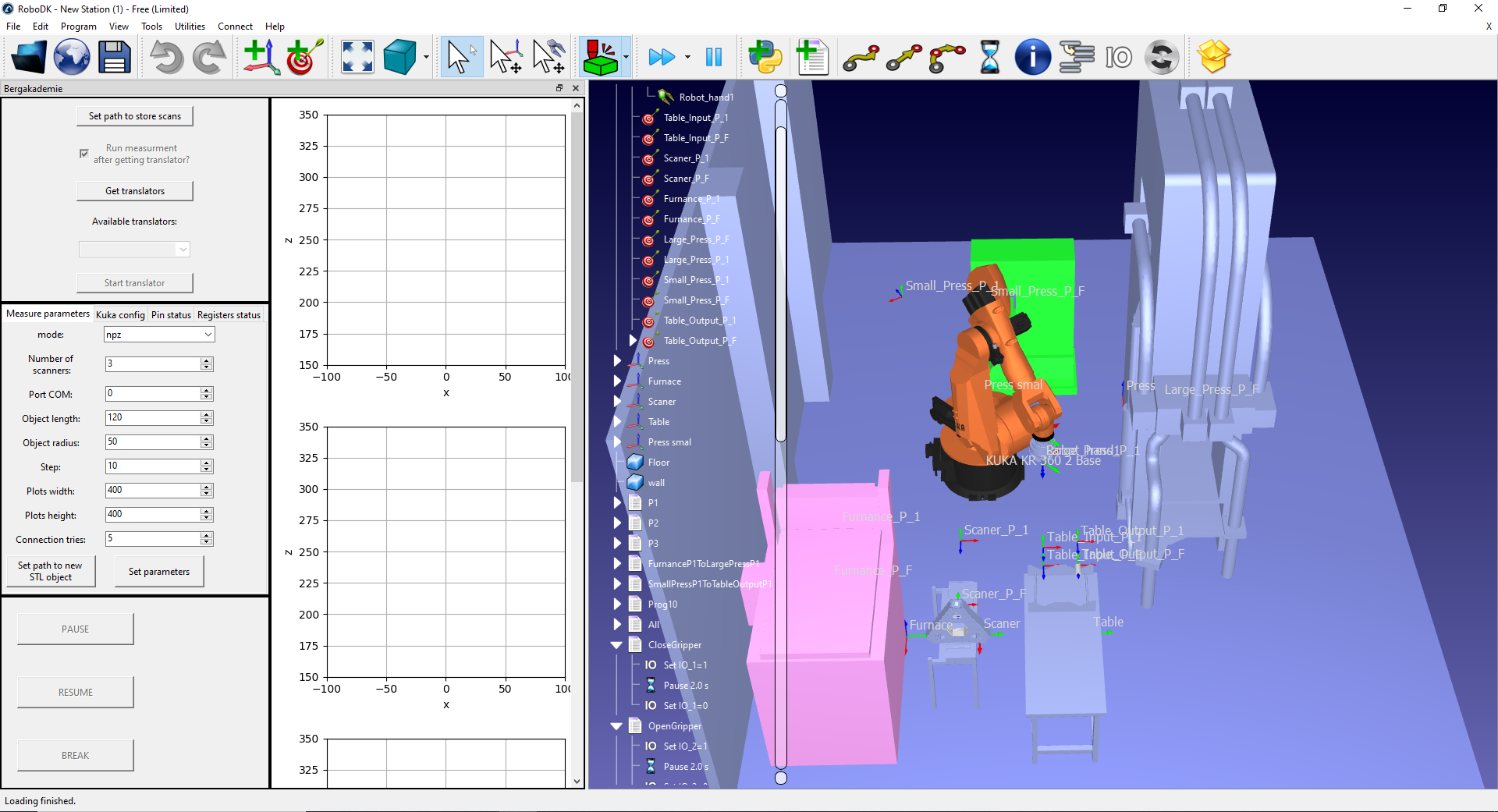Click the plots panel vertical scrollbar
This screenshot has height=812, width=1498.
point(577,296)
